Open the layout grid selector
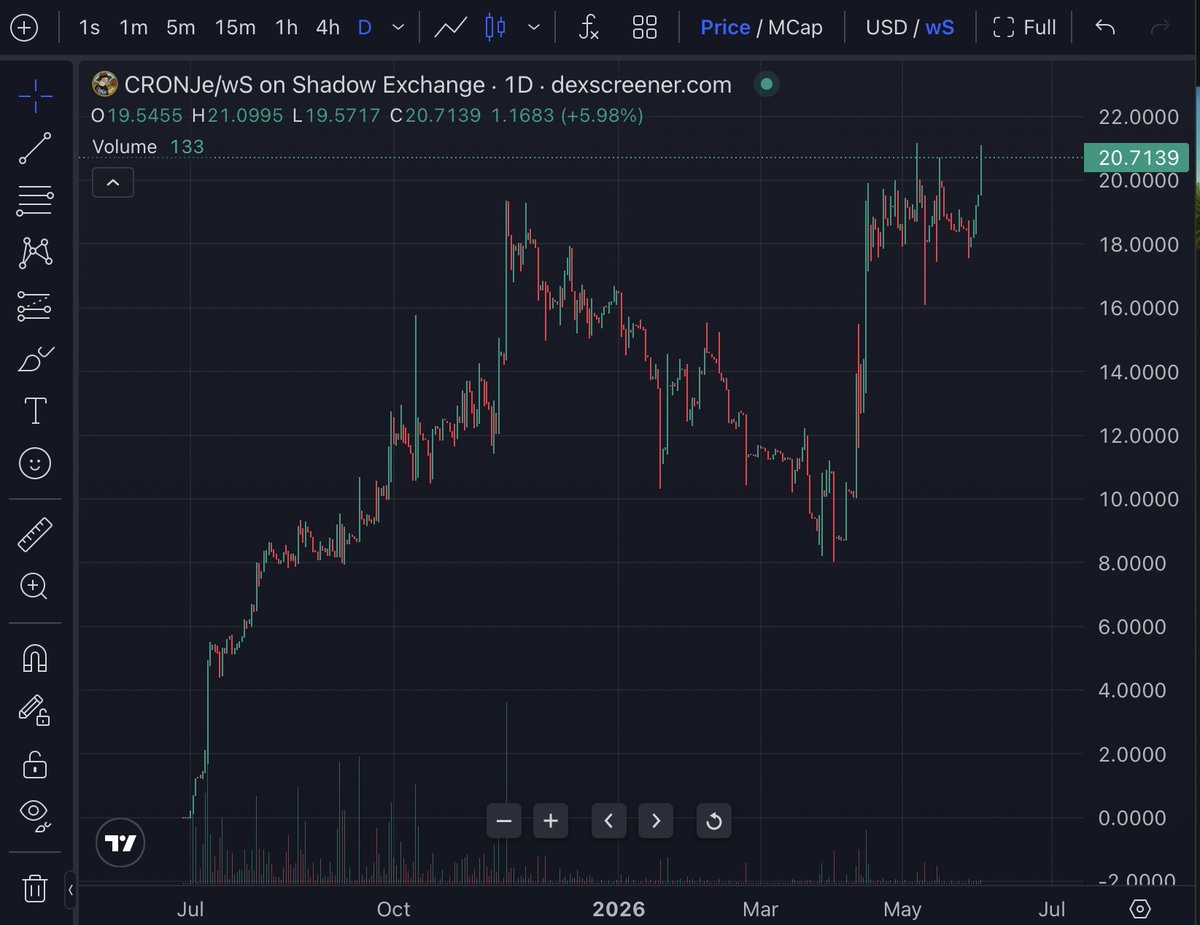The image size is (1200, 925). coord(645,28)
